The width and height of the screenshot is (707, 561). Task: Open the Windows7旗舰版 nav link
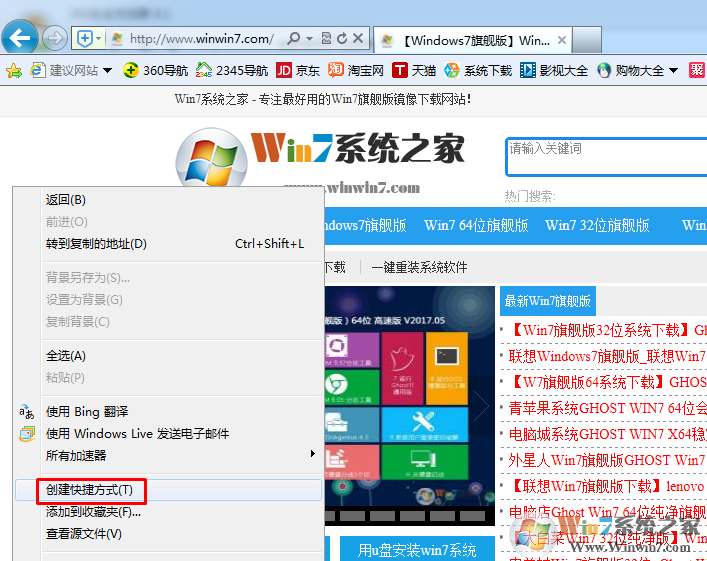[x=366, y=225]
